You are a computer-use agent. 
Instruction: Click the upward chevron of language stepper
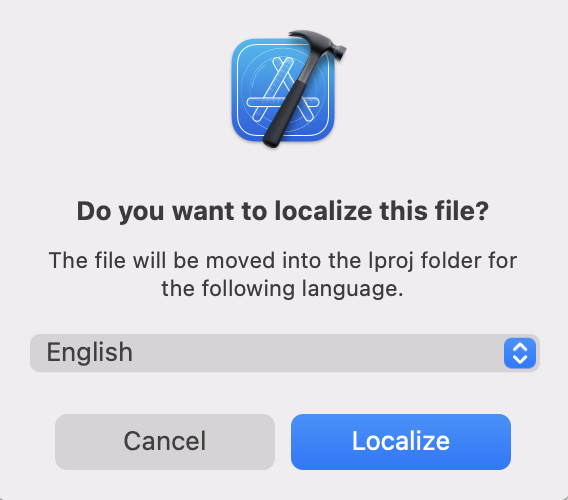(x=520, y=347)
